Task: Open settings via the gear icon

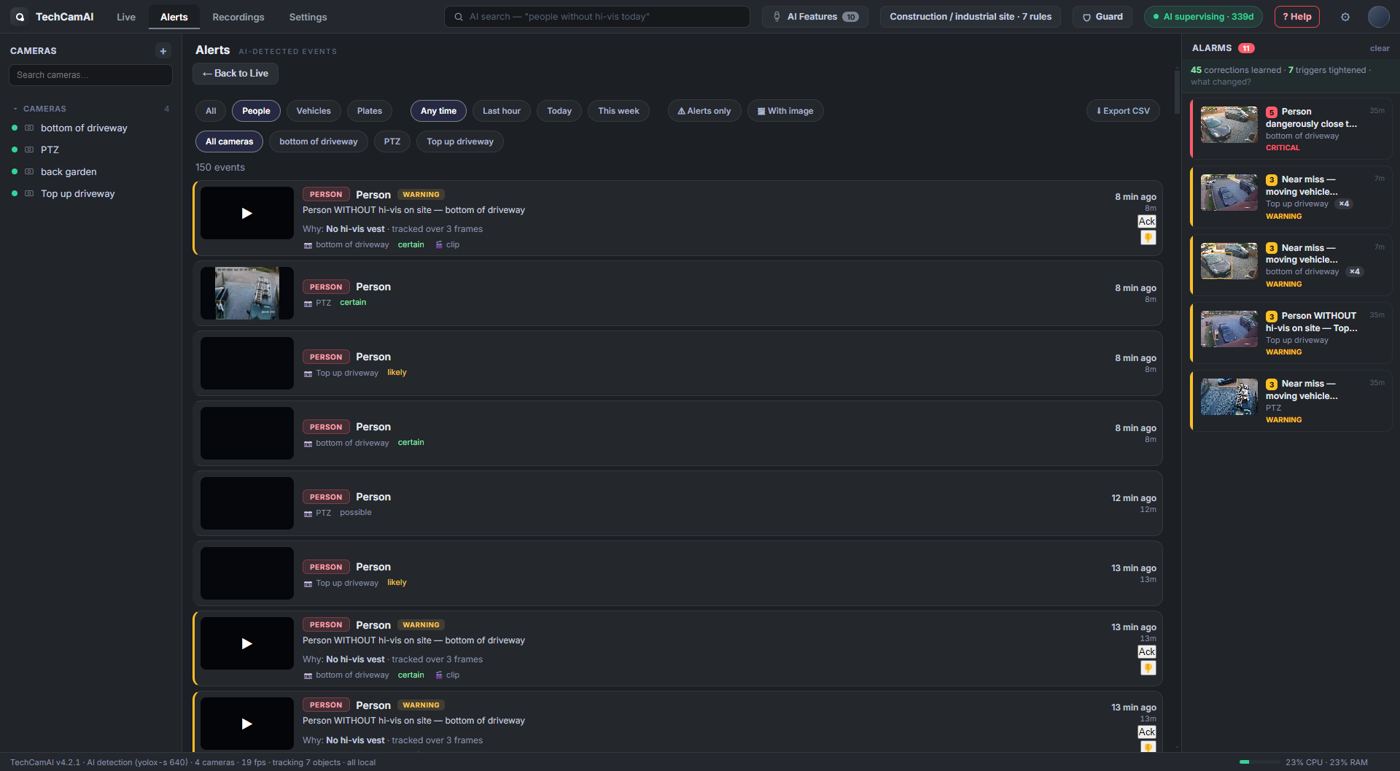Action: point(1345,17)
